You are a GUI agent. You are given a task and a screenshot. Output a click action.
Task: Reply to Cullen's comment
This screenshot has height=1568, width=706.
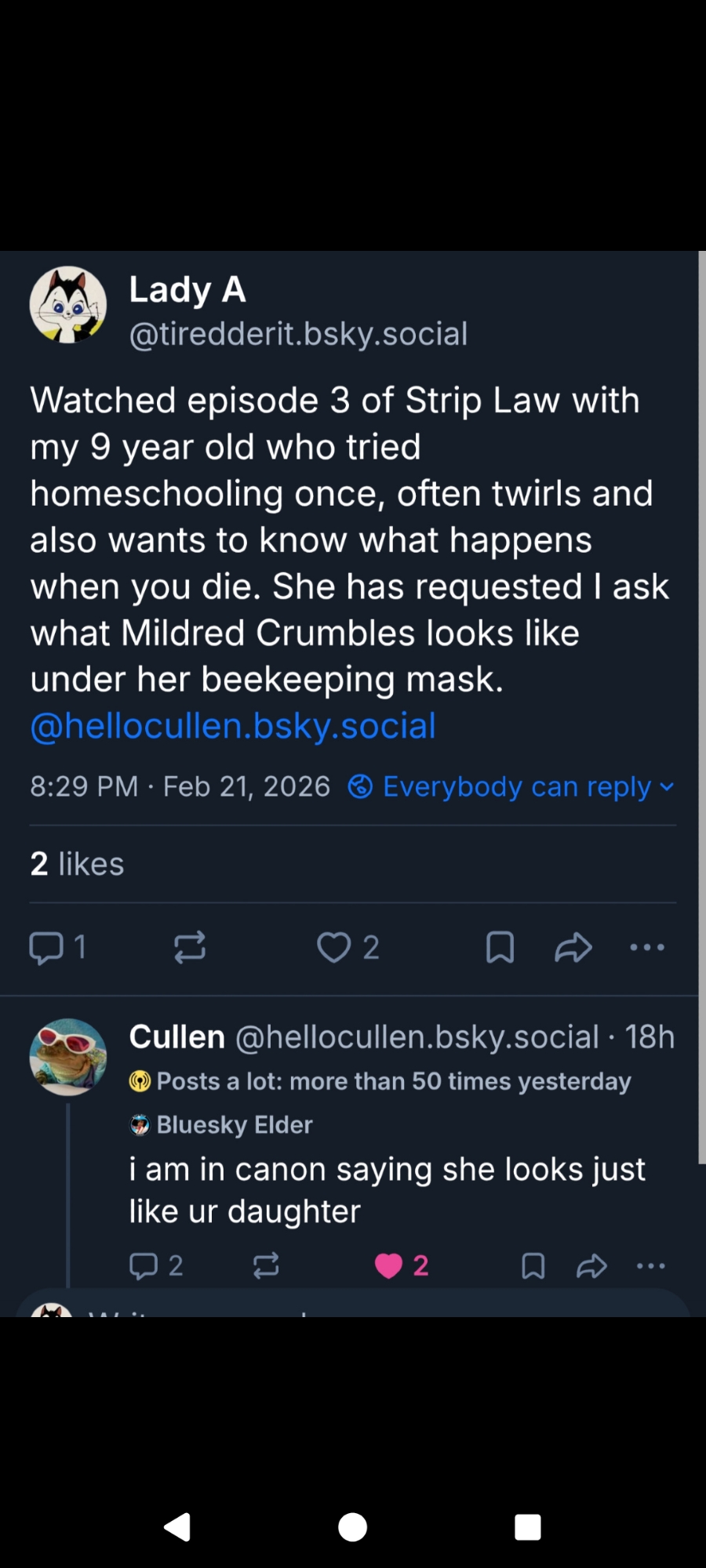point(144,1265)
